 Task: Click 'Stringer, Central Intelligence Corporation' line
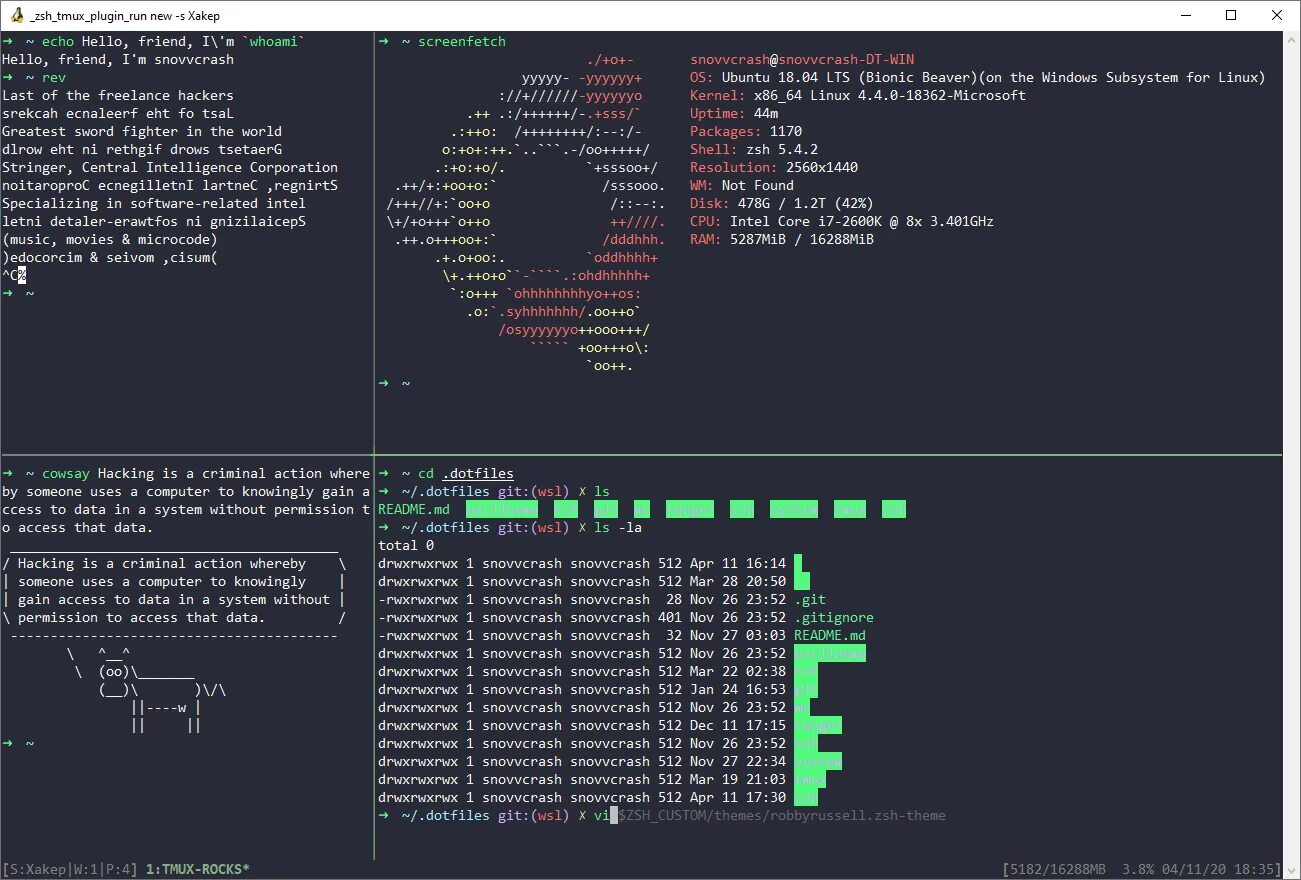(170, 167)
